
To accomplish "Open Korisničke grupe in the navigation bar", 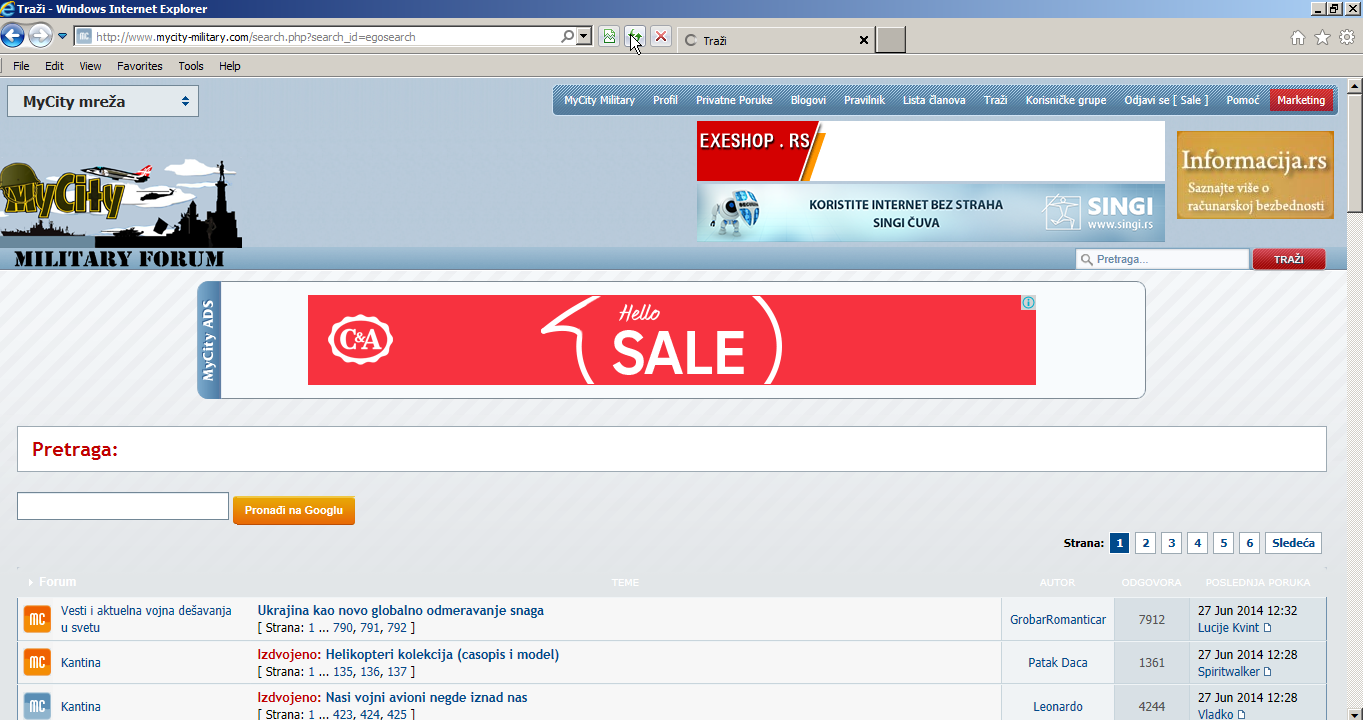I will click(x=1066, y=100).
